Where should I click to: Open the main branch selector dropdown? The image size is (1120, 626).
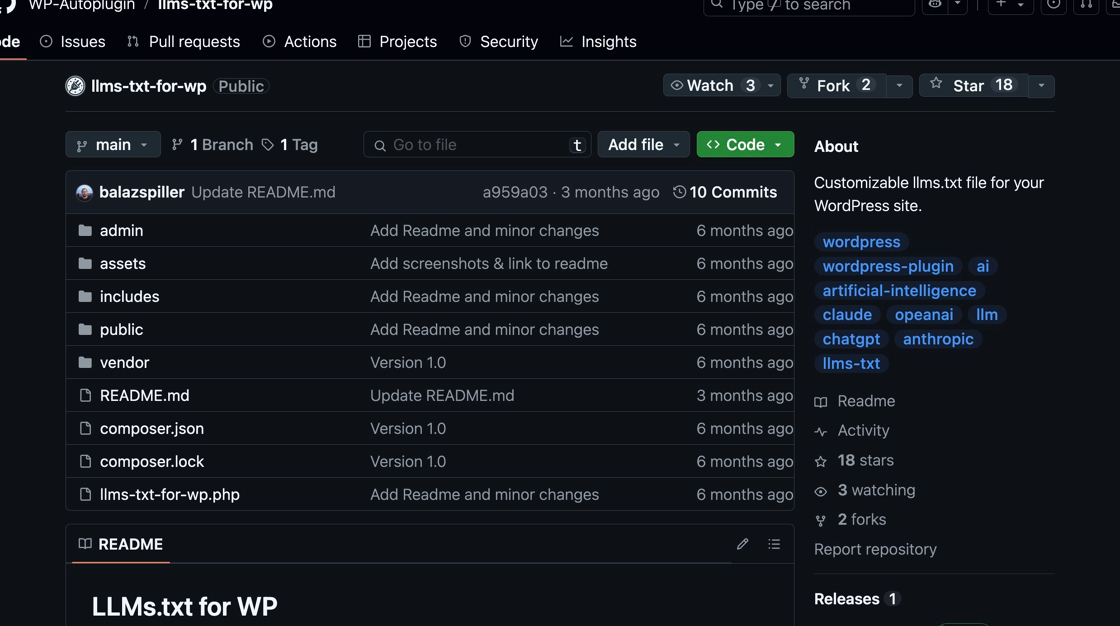(x=113, y=145)
